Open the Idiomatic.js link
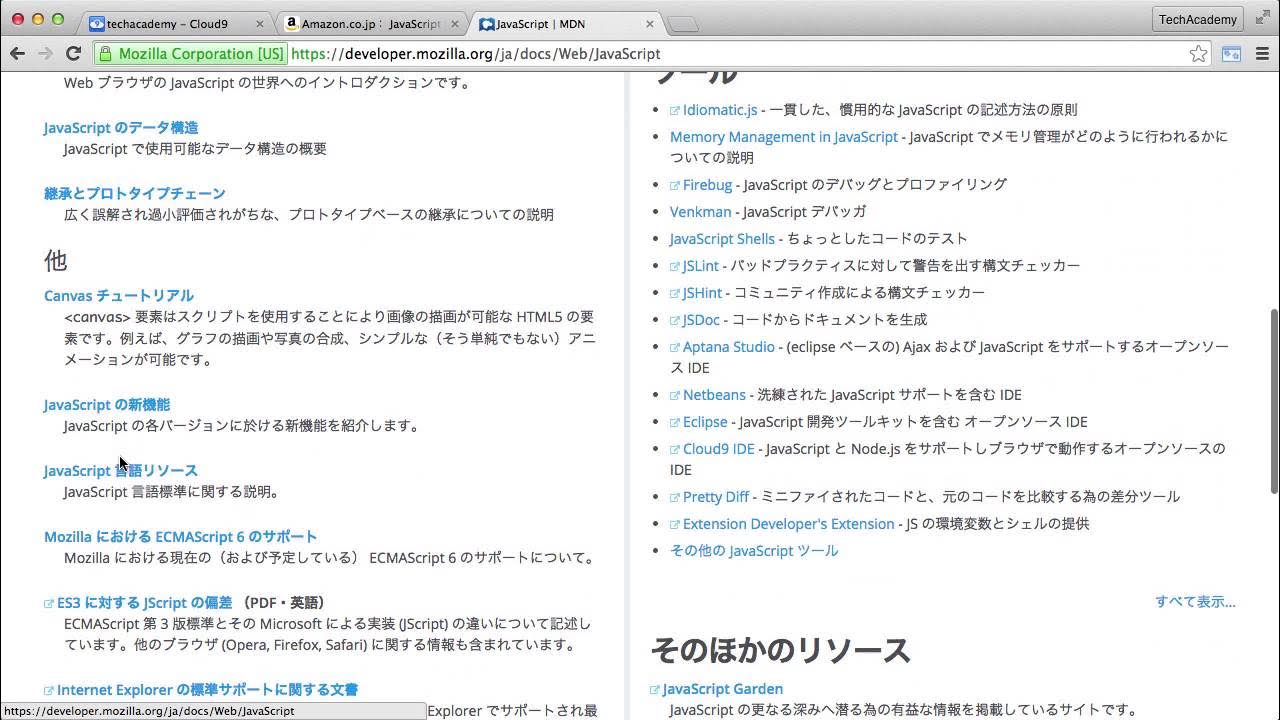1280x720 pixels. coord(720,110)
